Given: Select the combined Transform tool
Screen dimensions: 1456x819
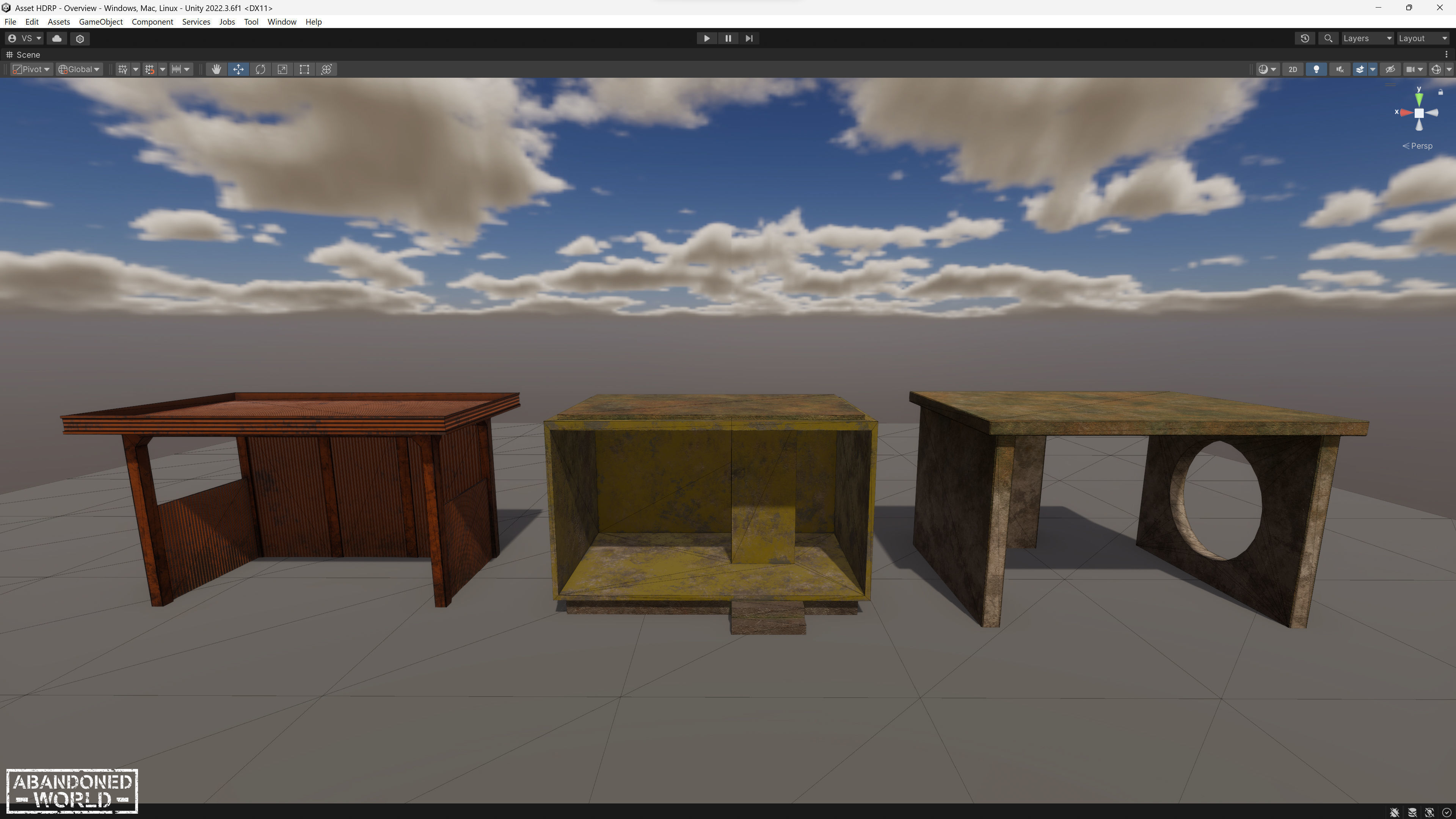Looking at the screenshot, I should [x=326, y=69].
